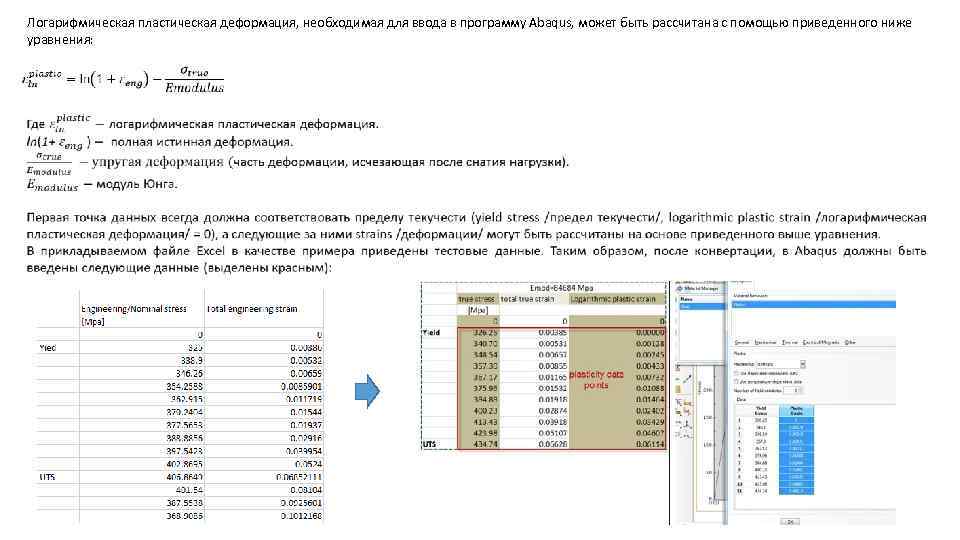Click 'true stress' column header cell
Viewport: 960px width, 540px height.
click(x=478, y=299)
